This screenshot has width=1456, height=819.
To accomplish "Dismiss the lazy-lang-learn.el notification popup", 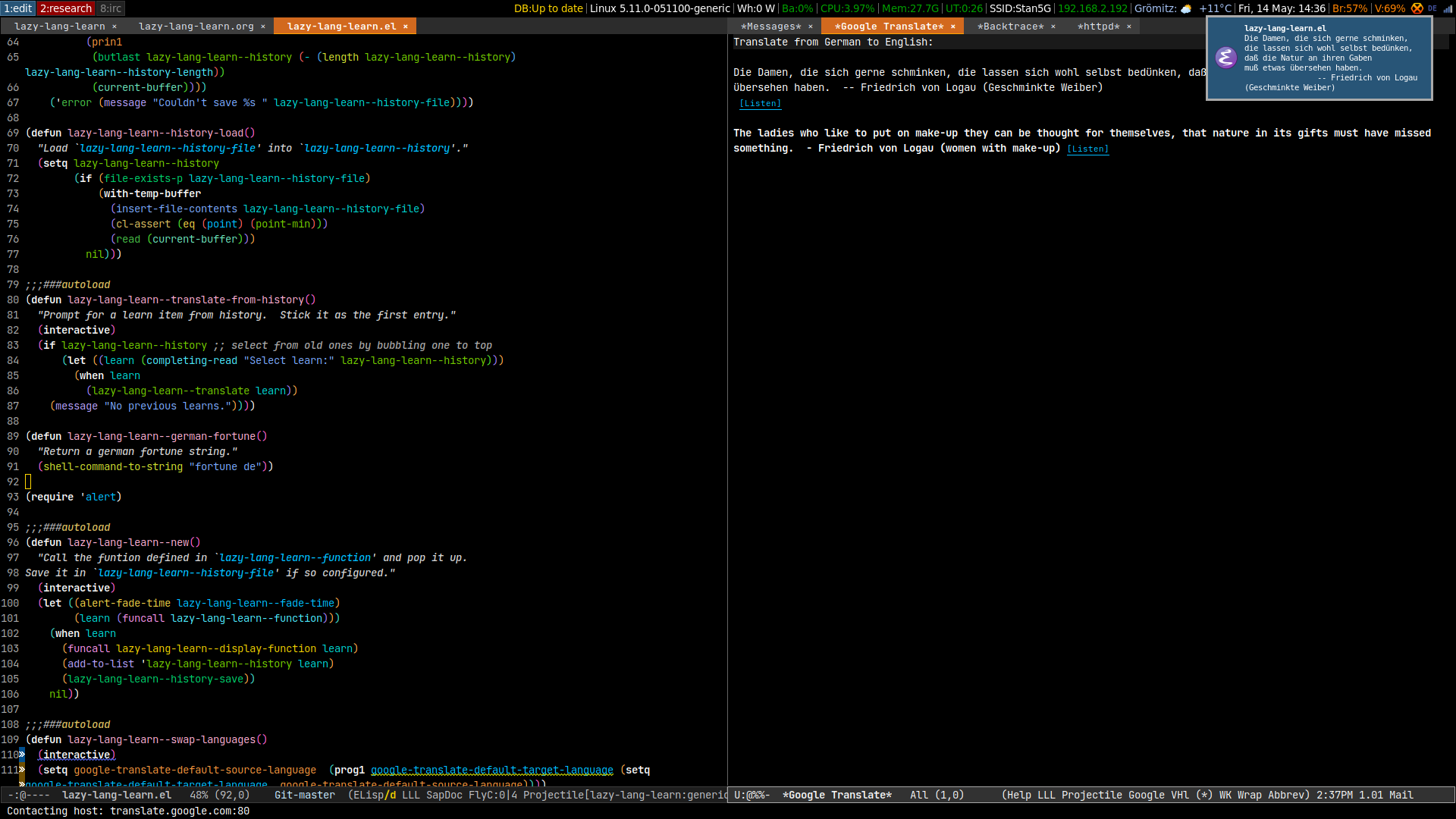I will (x=1319, y=58).
